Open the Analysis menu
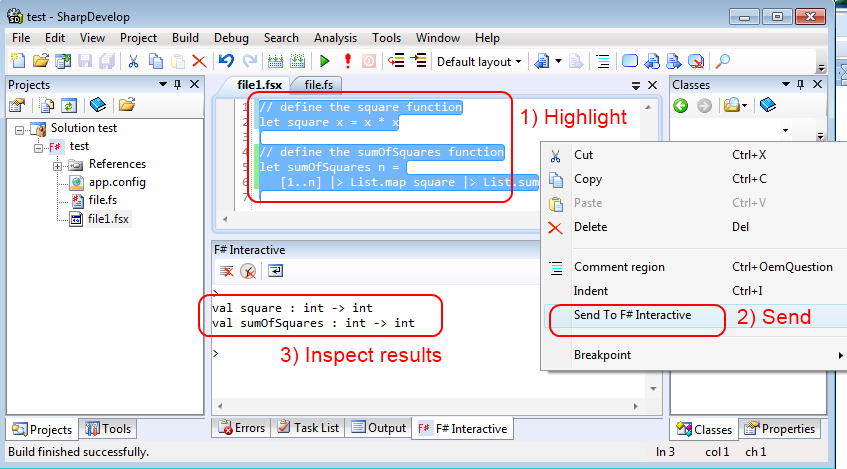 [335, 38]
